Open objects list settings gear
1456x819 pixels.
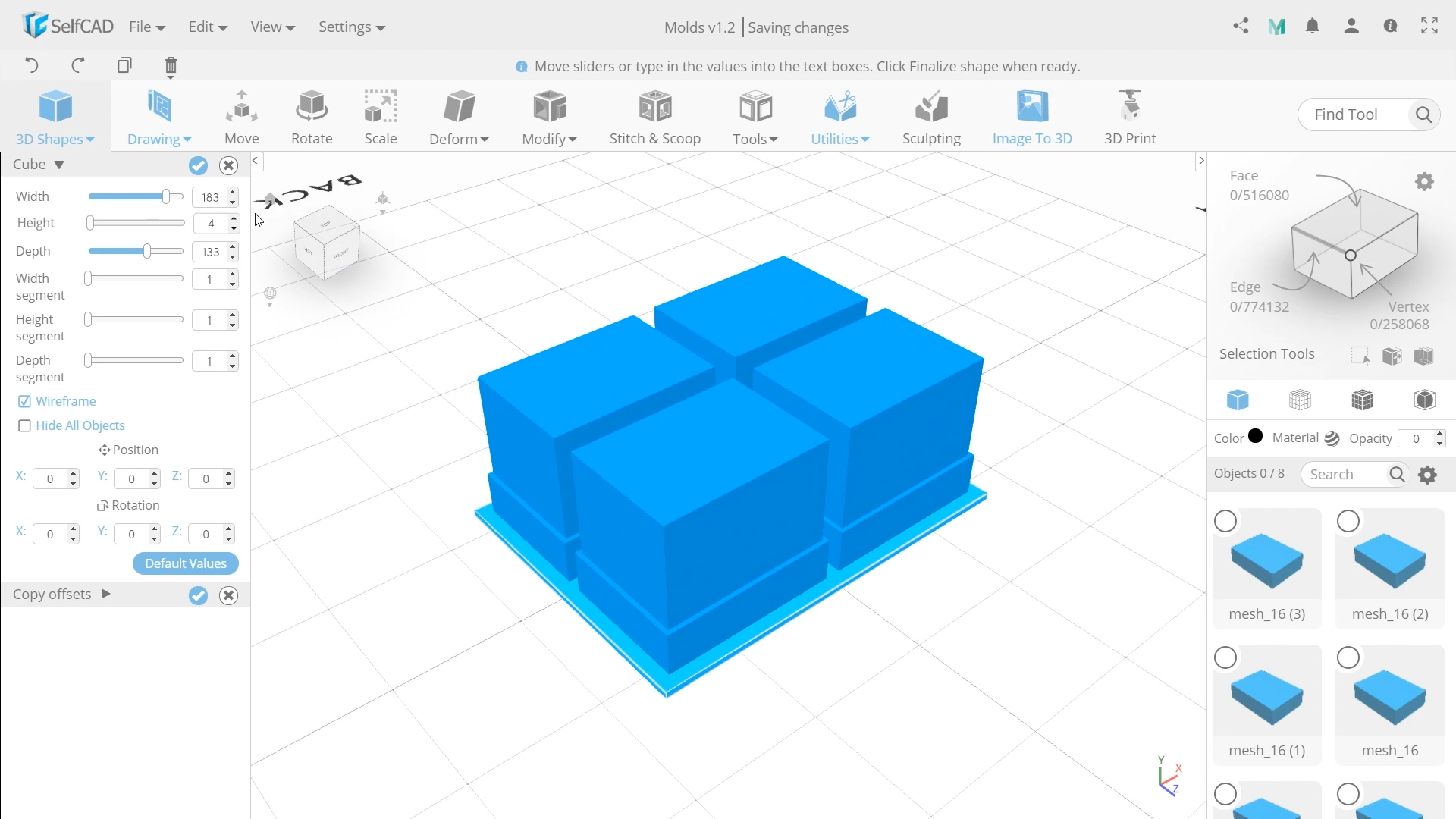coord(1428,475)
